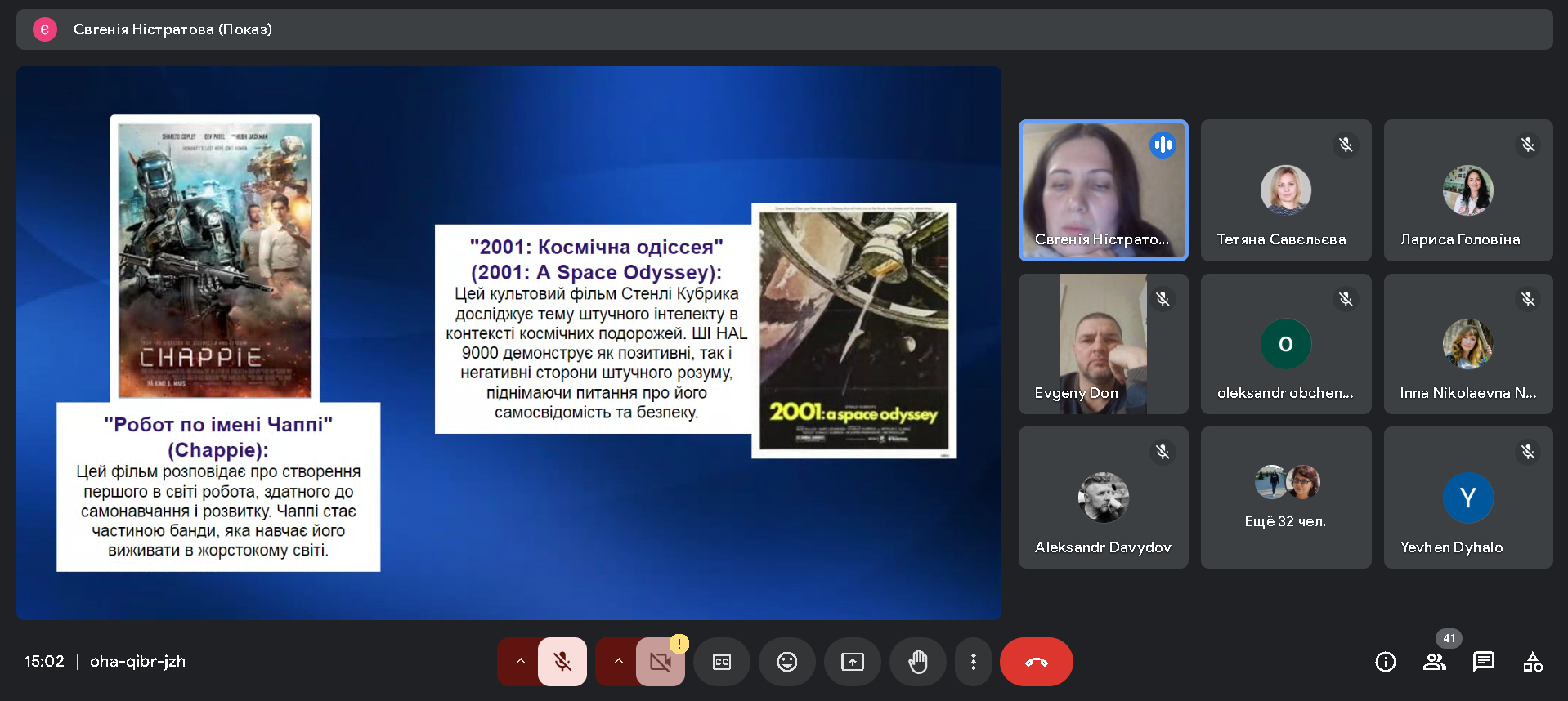
Task: Click the participant count badge 41
Action: click(1449, 638)
